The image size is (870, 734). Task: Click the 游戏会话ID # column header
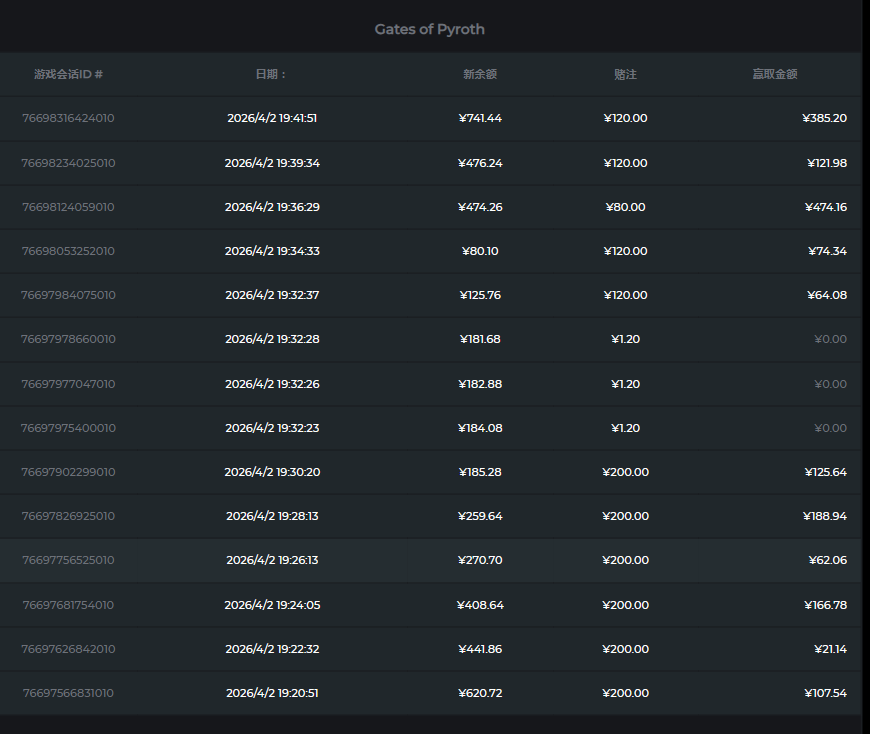coord(68,74)
